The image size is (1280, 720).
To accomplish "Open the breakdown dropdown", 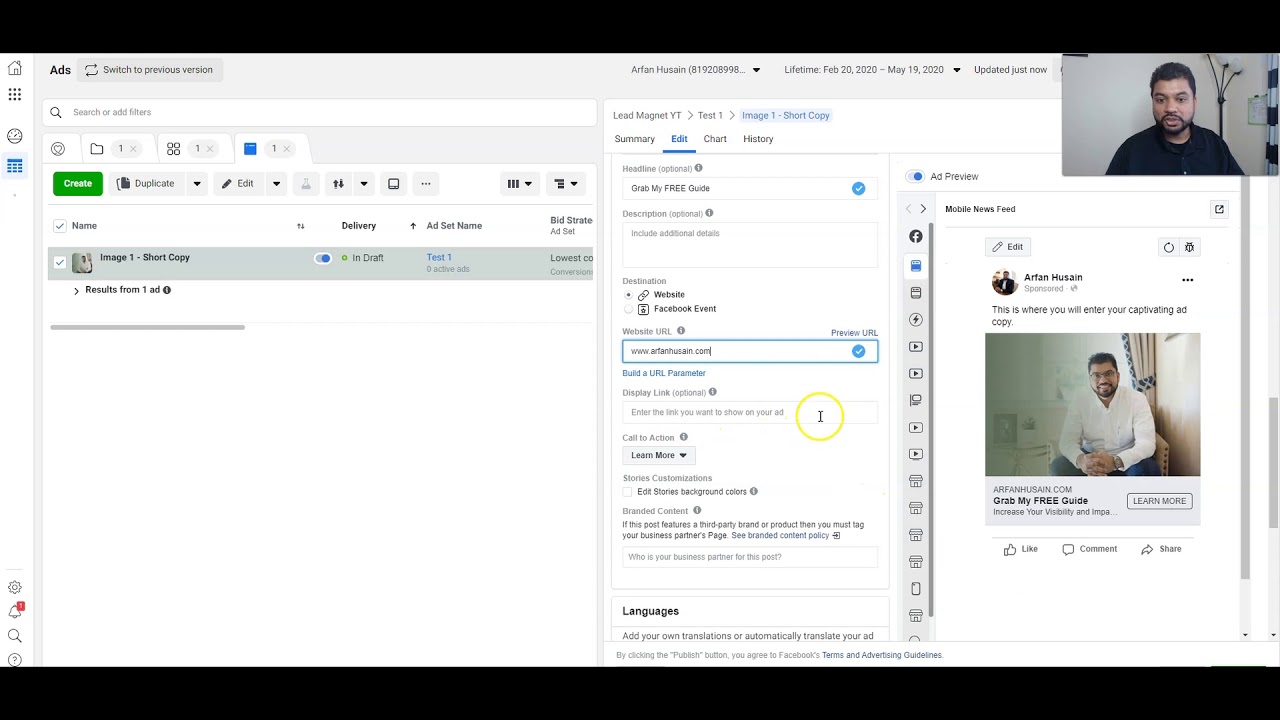I will coord(566,184).
